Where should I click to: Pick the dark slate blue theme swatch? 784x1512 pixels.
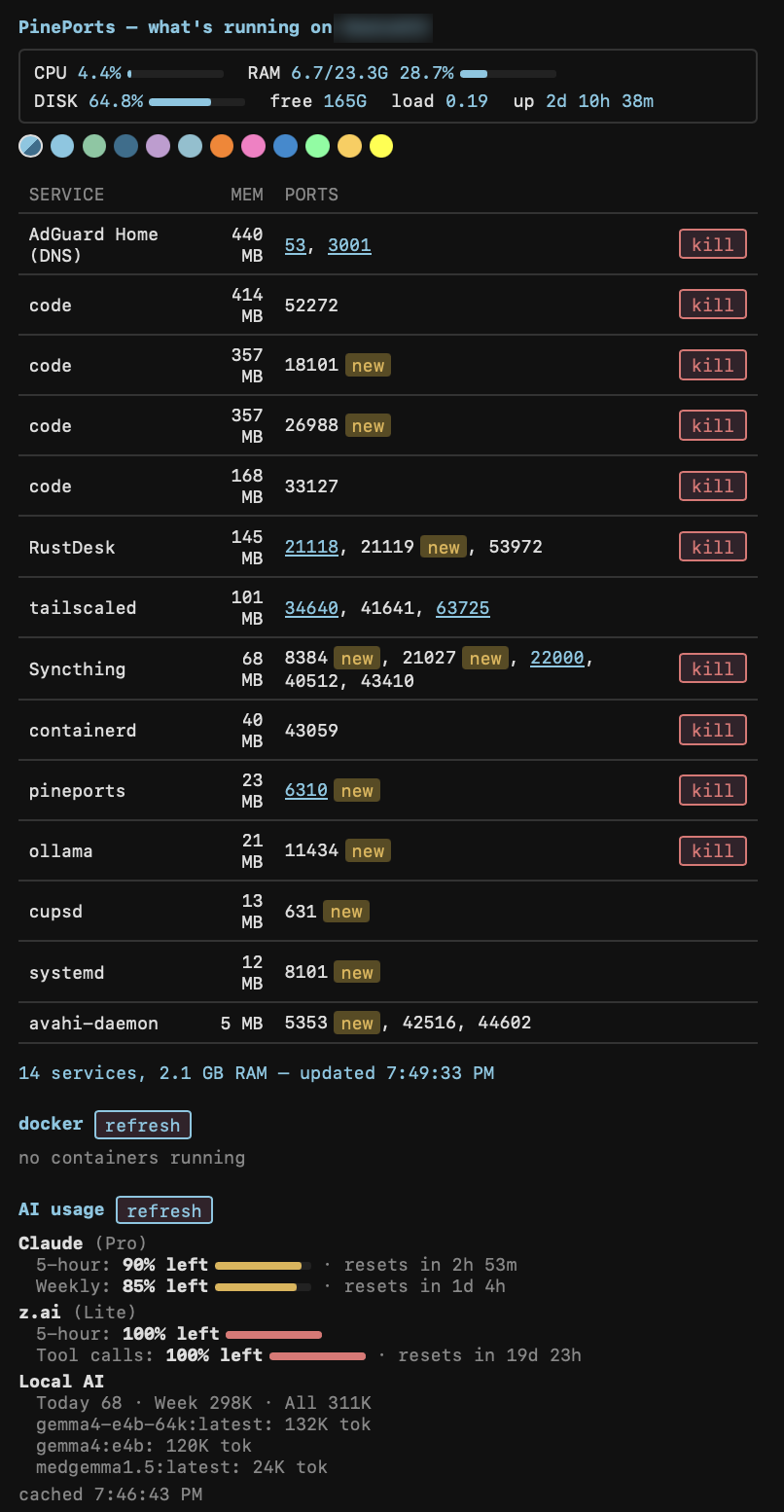125,146
